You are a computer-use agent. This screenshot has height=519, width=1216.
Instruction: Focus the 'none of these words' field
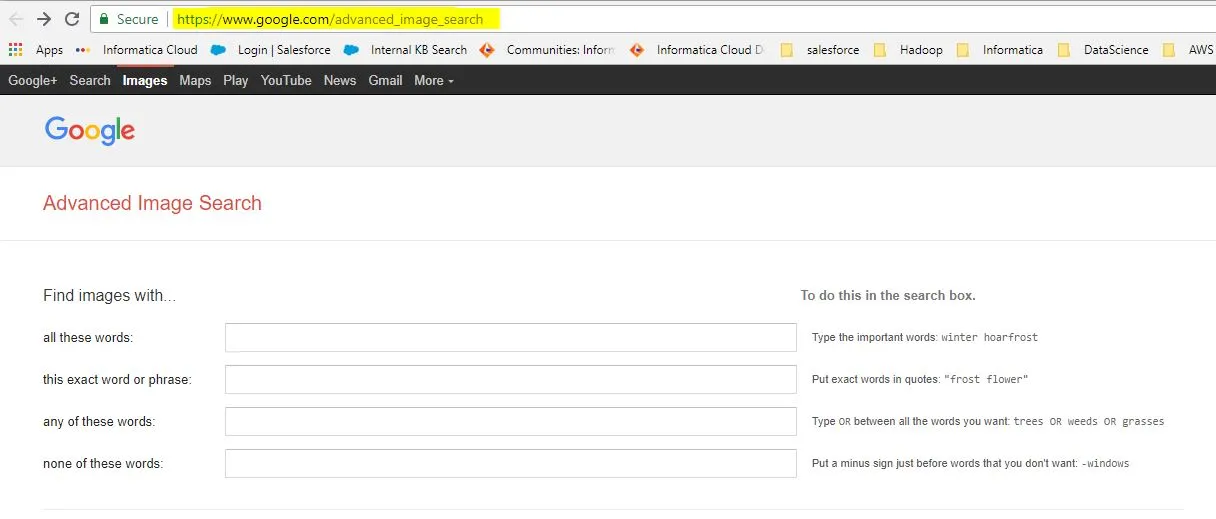pyautogui.click(x=511, y=464)
